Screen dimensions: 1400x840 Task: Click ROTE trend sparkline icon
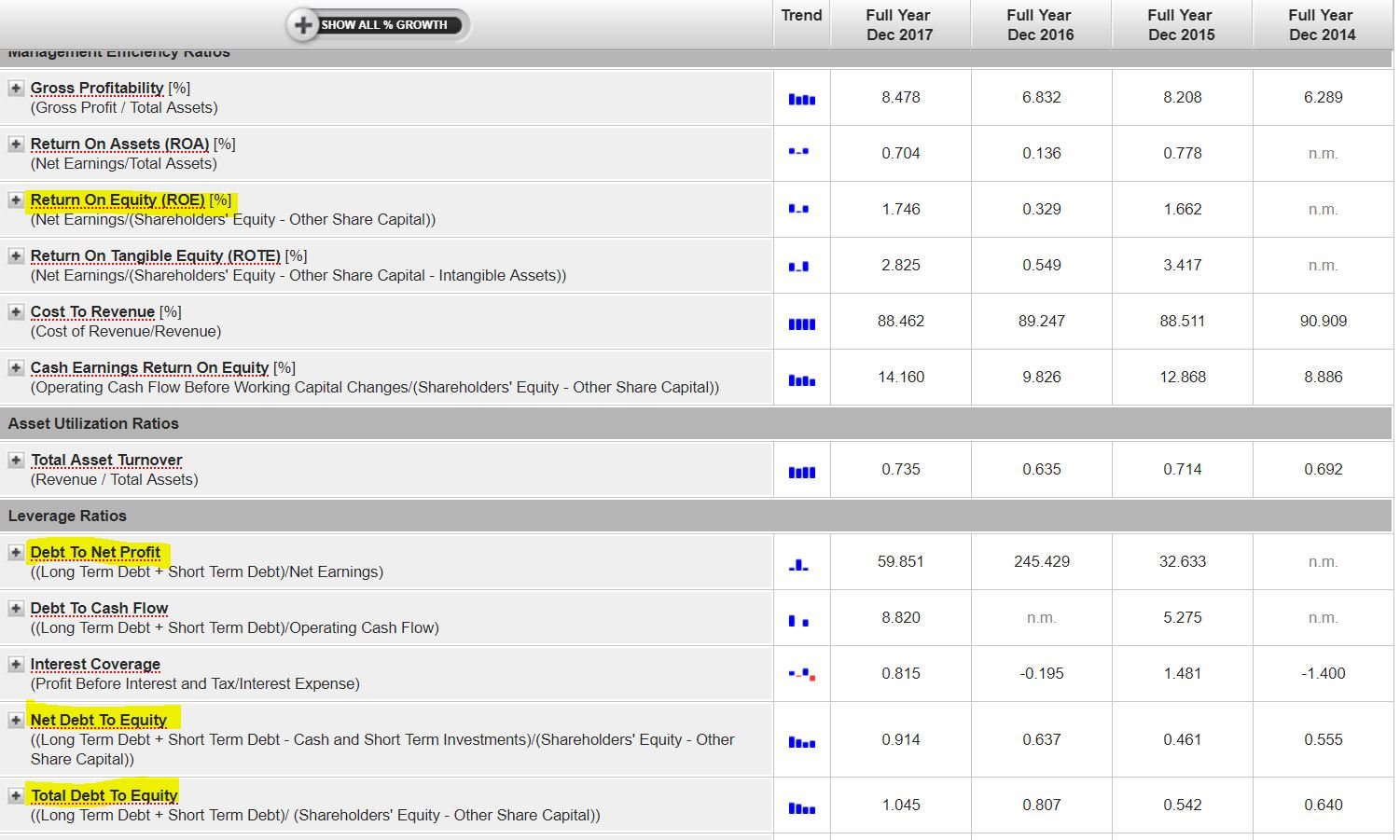click(798, 267)
